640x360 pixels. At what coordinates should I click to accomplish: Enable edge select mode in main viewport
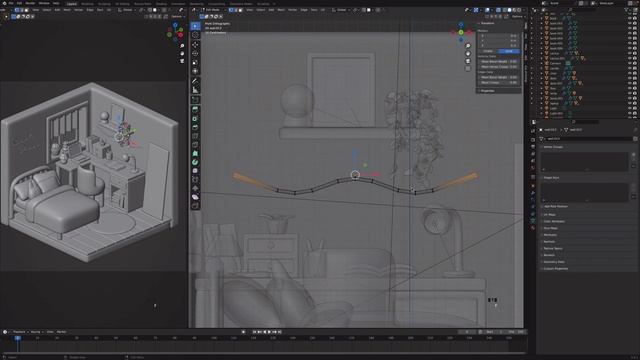coord(236,10)
